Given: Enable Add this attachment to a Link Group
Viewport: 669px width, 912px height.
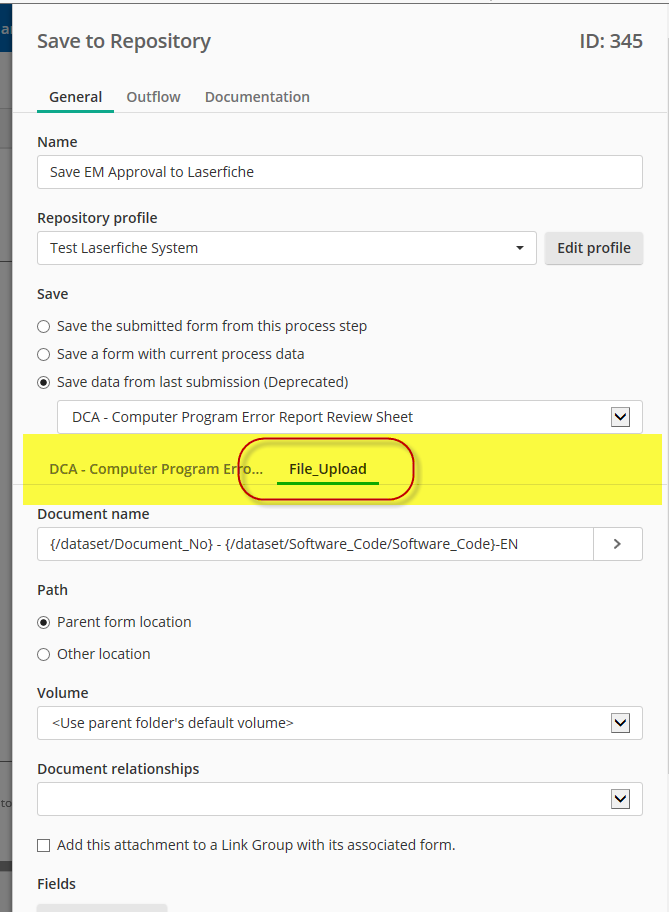Looking at the screenshot, I should tap(44, 845).
